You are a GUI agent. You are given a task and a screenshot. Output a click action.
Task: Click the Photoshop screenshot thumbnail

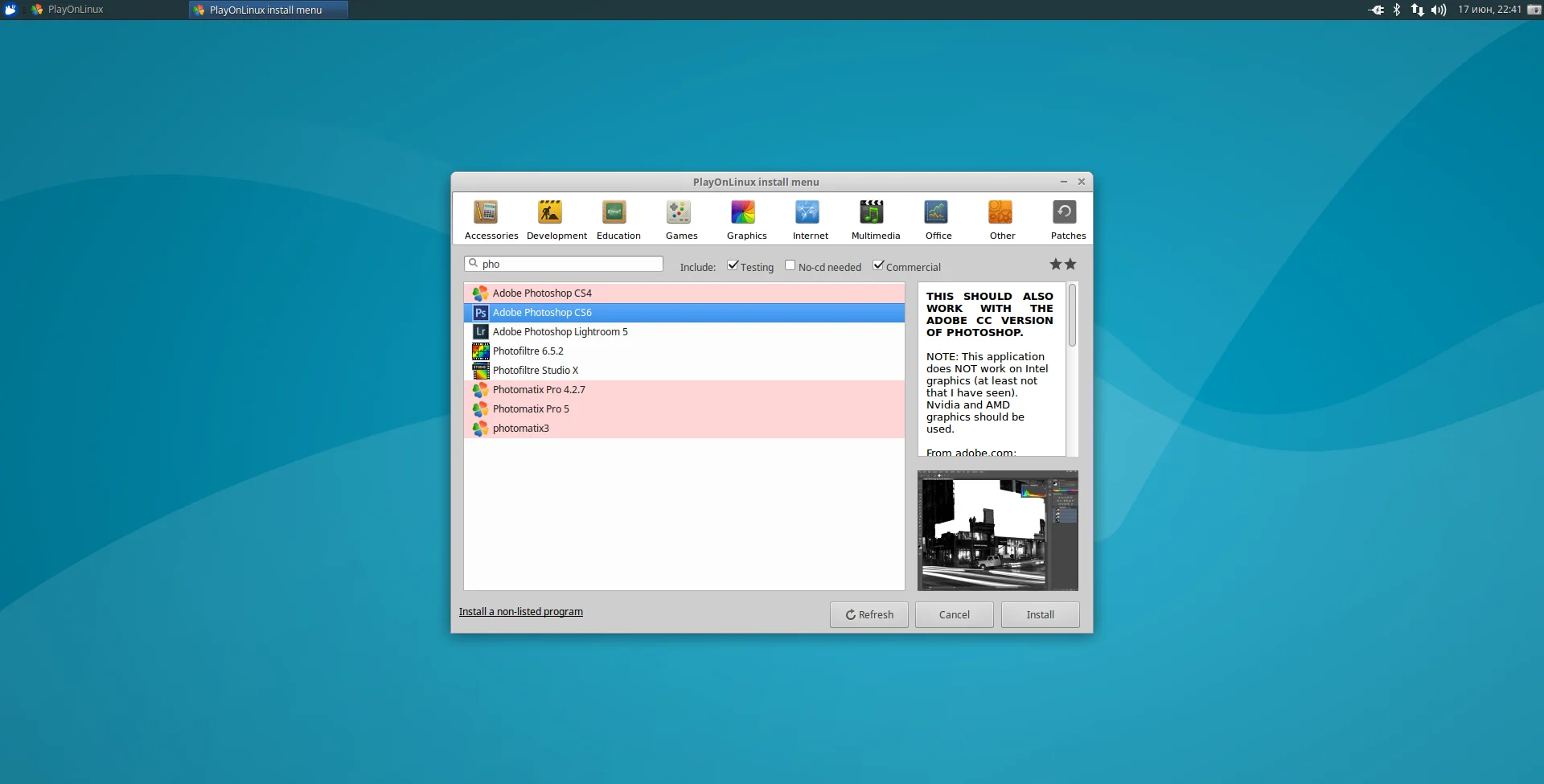click(x=997, y=531)
